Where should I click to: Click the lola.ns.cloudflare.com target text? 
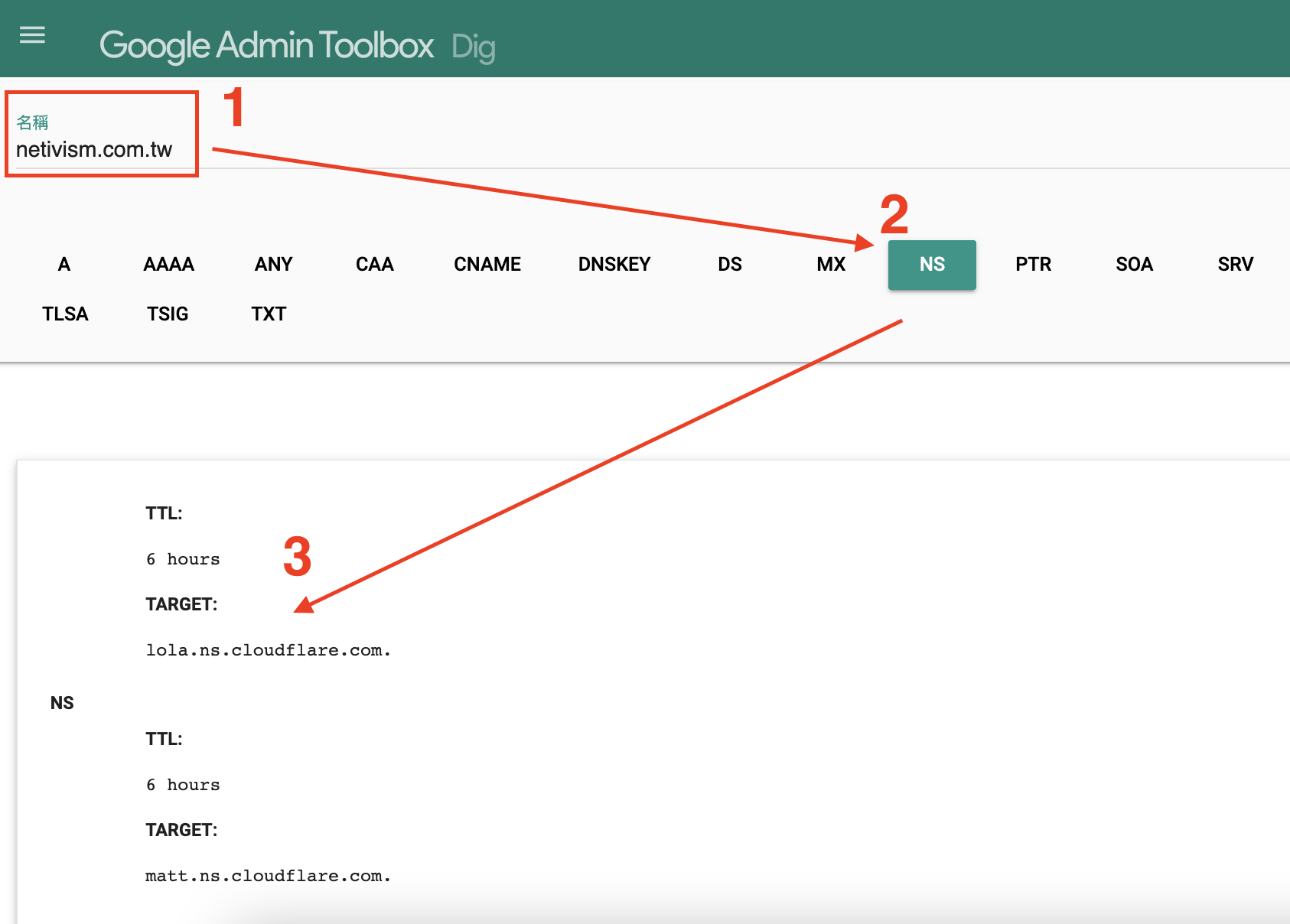click(268, 650)
